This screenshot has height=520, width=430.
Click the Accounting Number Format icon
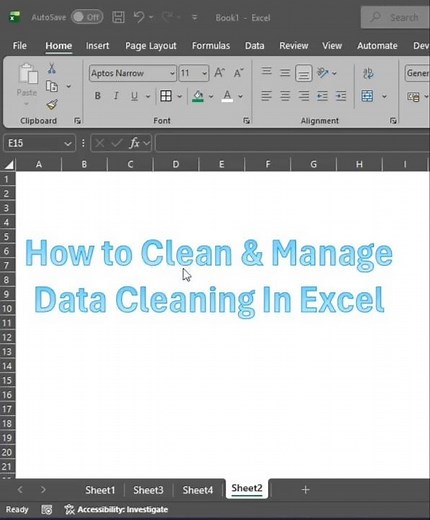click(414, 97)
